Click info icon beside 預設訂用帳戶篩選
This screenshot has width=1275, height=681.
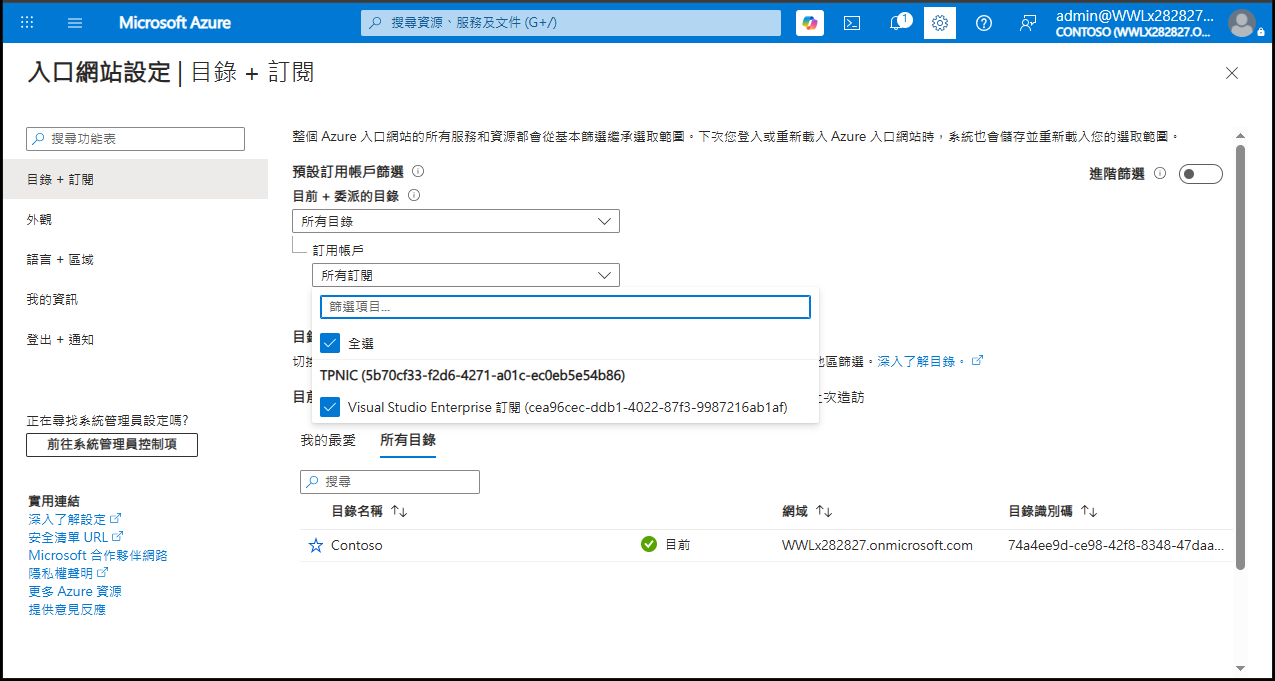pos(418,171)
